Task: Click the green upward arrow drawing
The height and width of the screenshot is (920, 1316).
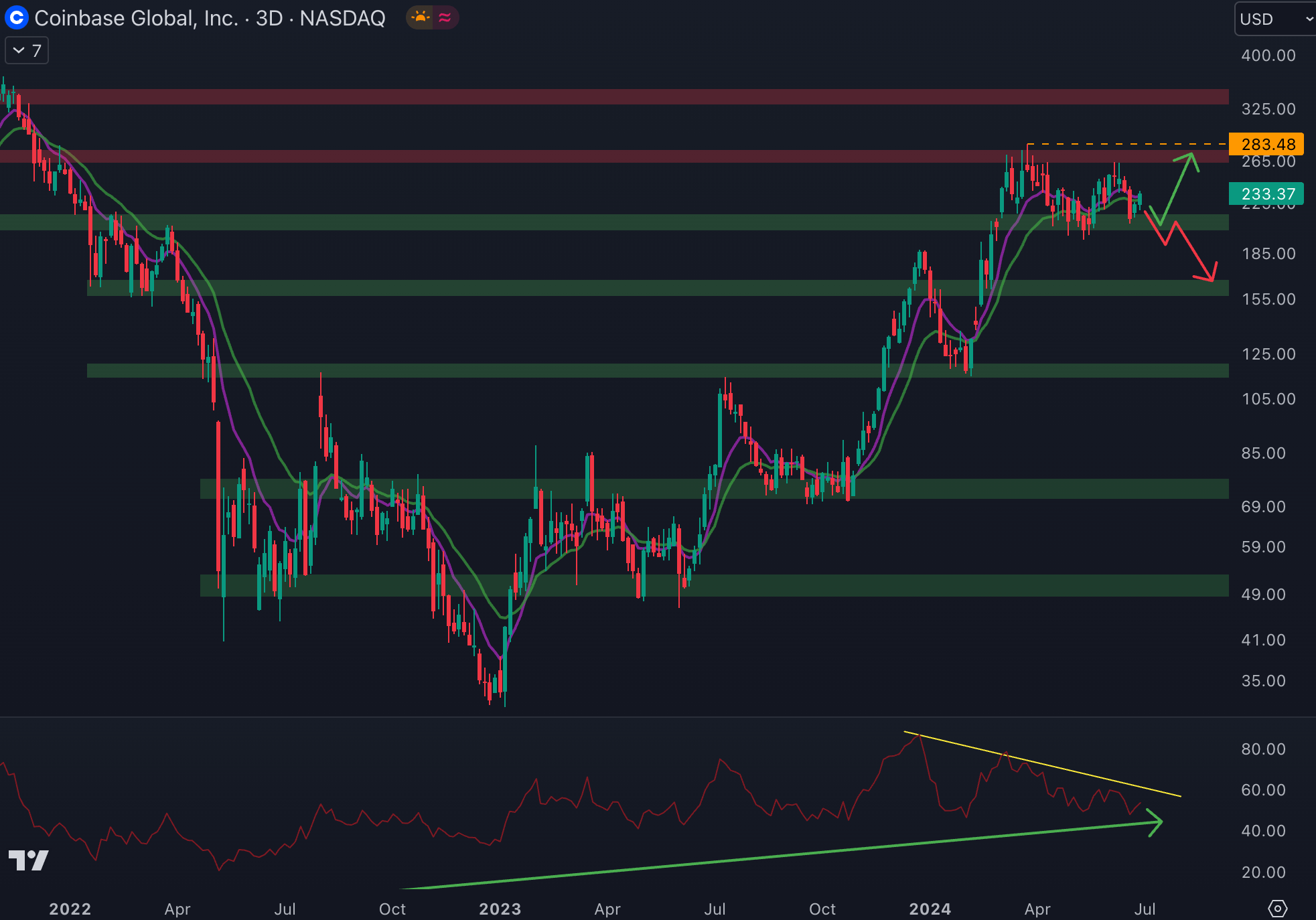Action: [1177, 189]
